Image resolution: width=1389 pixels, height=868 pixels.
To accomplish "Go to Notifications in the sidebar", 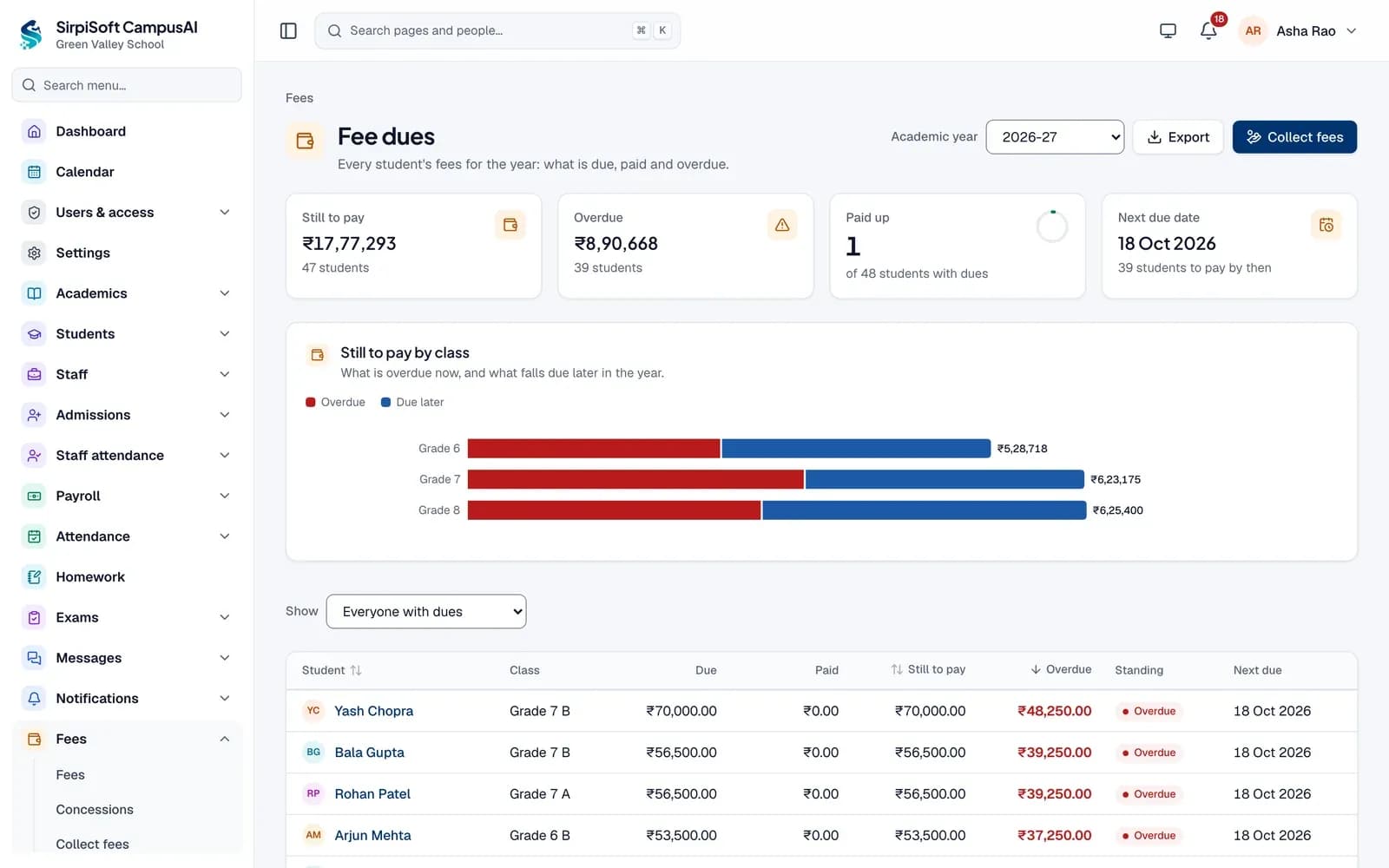I will 127,699.
